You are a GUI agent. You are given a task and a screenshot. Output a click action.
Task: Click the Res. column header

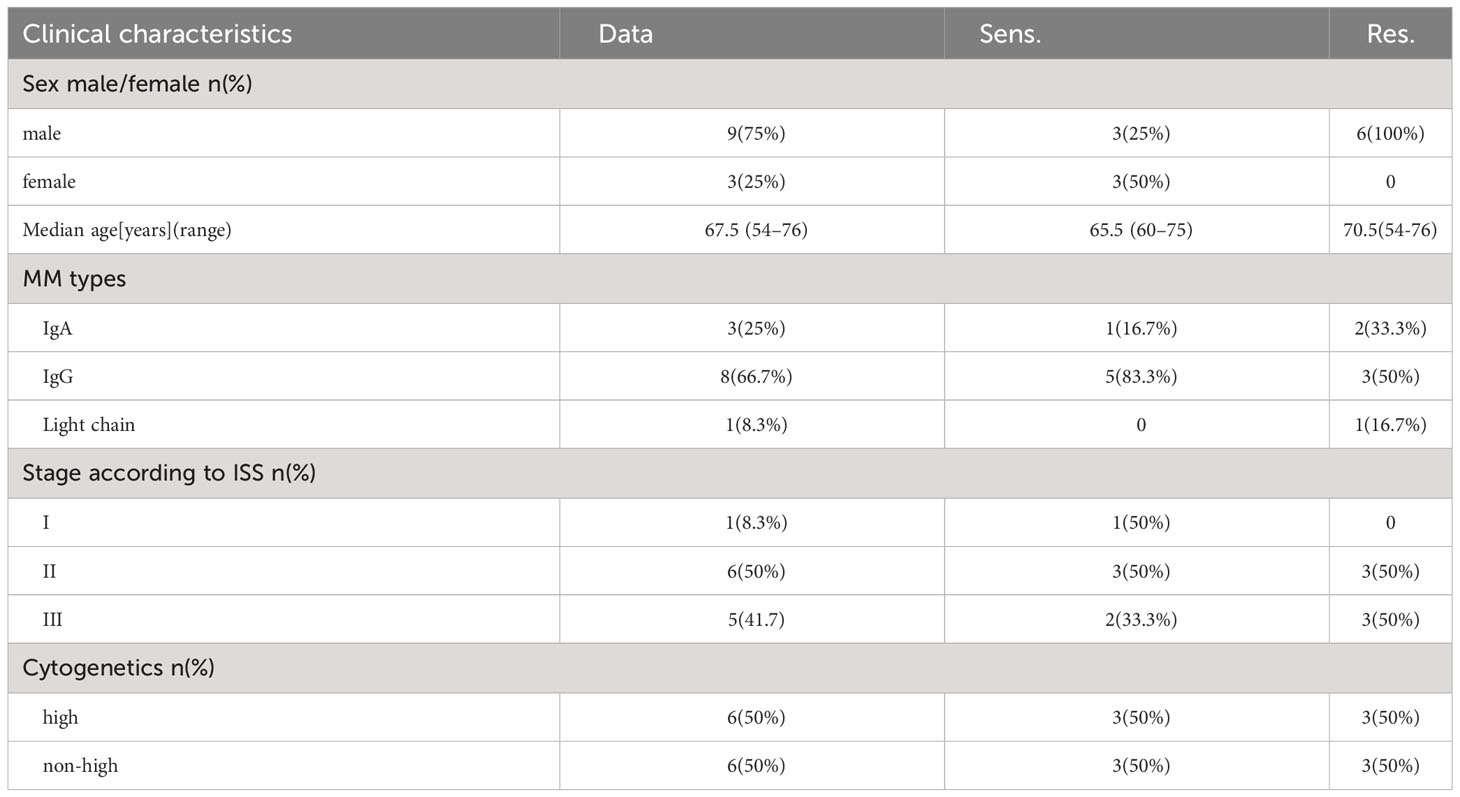[x=1390, y=34]
